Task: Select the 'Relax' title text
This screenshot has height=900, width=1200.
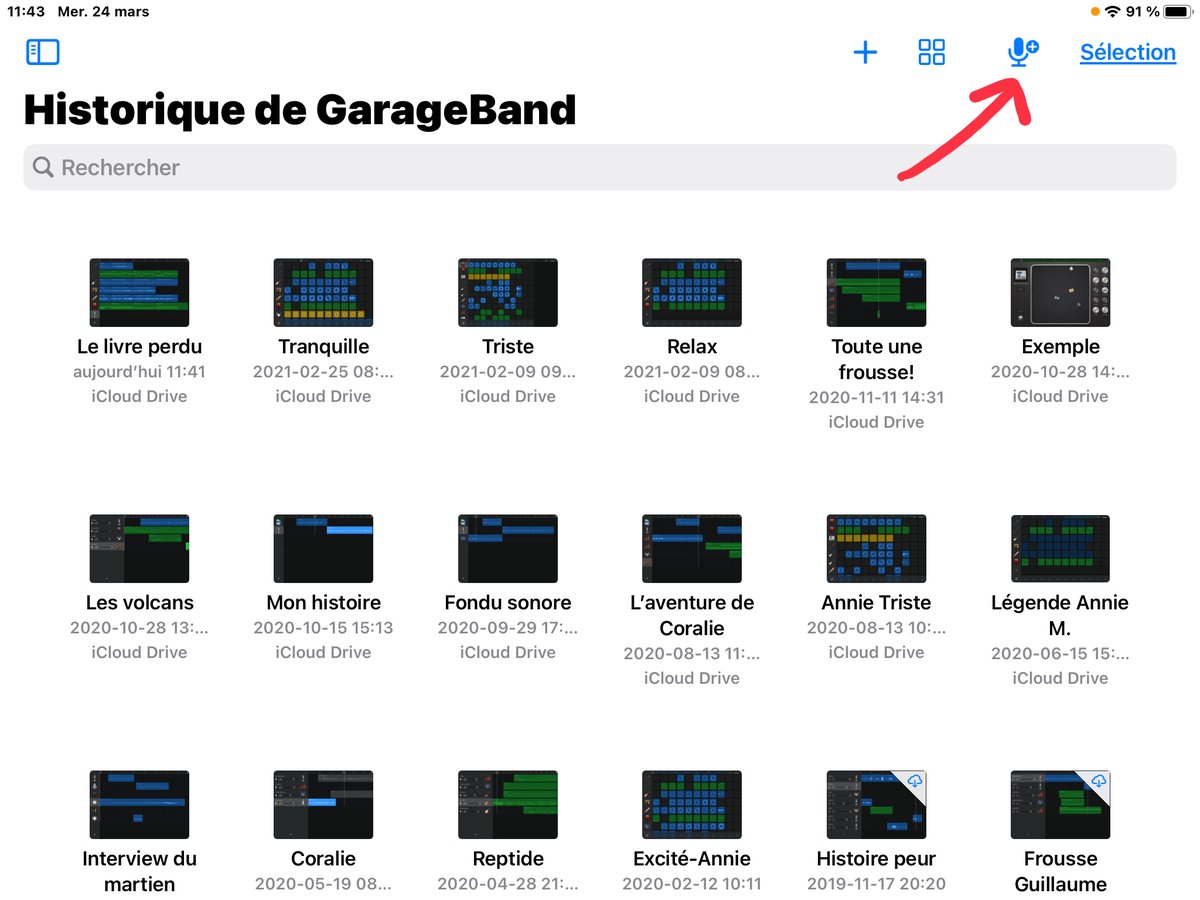Action: [x=692, y=347]
